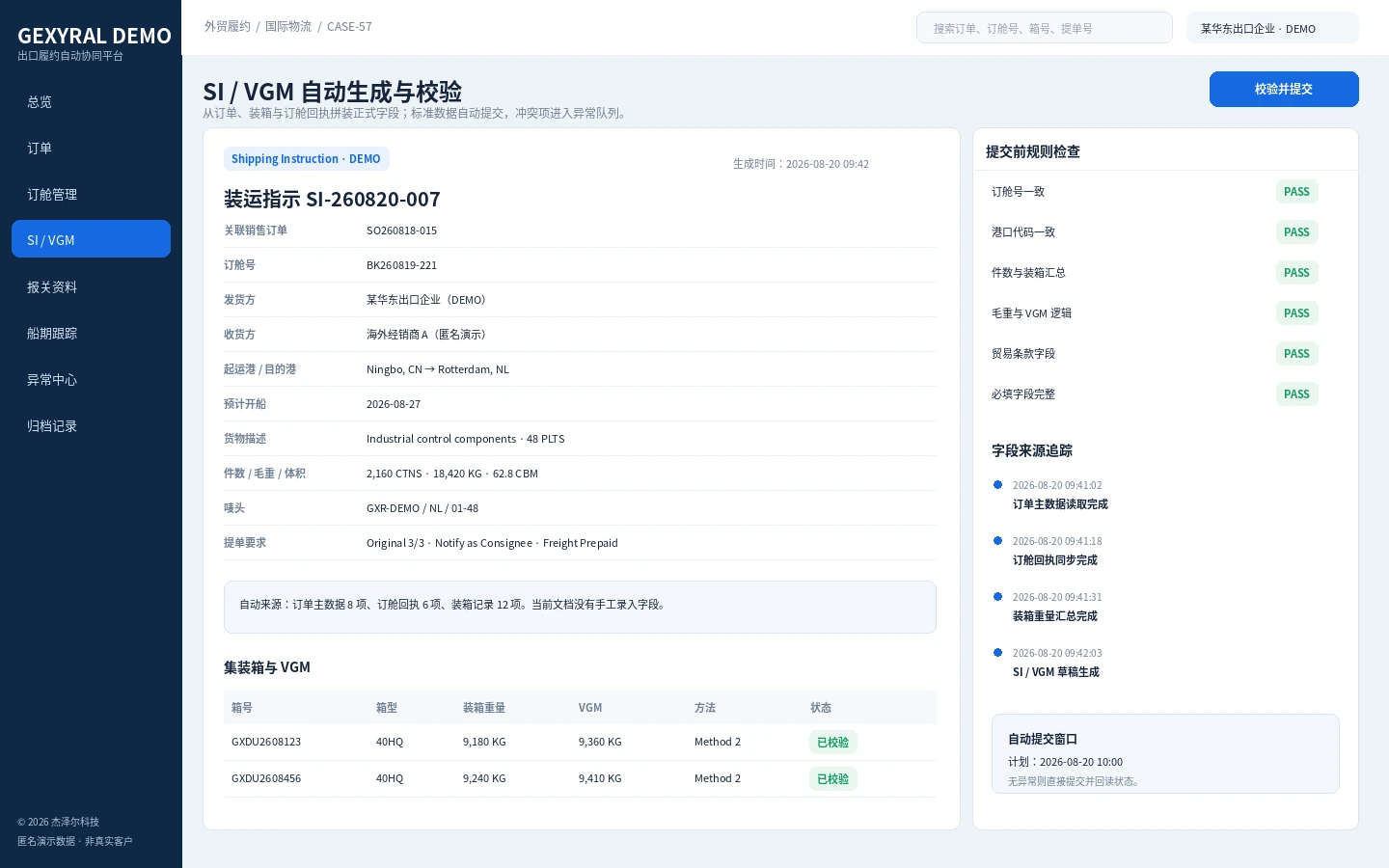Image resolution: width=1389 pixels, height=868 pixels.
Task: Click the VGM column header
Action: tap(590, 707)
